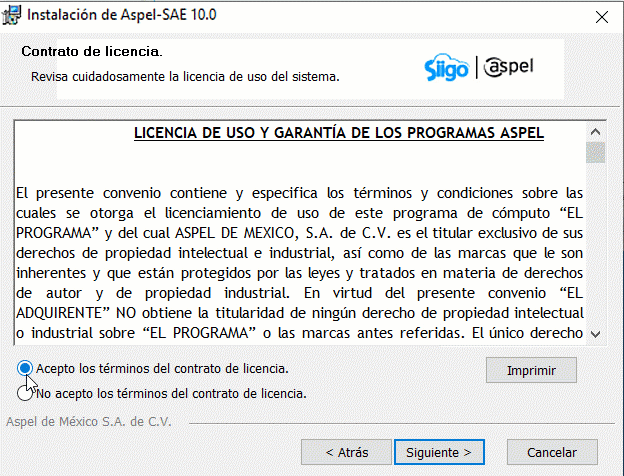Viewport: 624px width, 476px height.
Task: Click the 'Revisa cuidadosamente la licencia' subtitle
Action: pyautogui.click(x=185, y=76)
